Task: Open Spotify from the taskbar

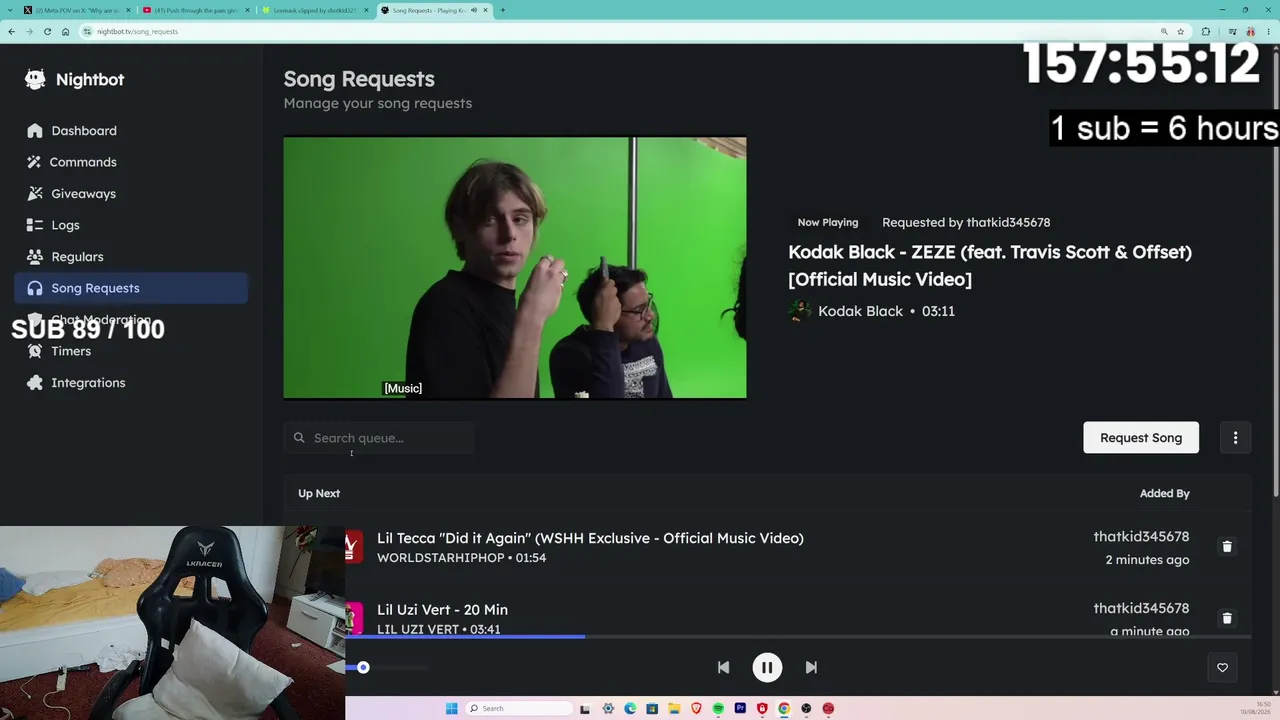Action: (x=718, y=708)
